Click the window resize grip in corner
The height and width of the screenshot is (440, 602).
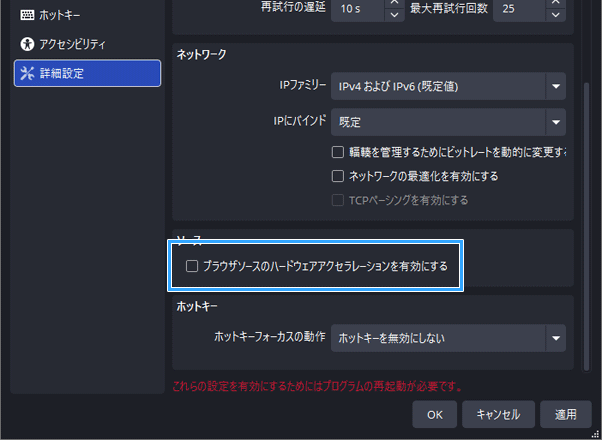pos(596,434)
